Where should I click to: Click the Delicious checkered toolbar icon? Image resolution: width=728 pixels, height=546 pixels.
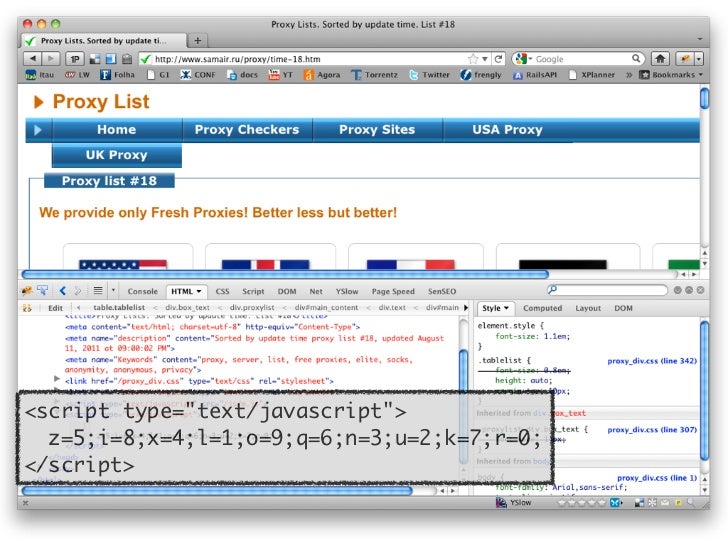pyautogui.click(x=95, y=59)
